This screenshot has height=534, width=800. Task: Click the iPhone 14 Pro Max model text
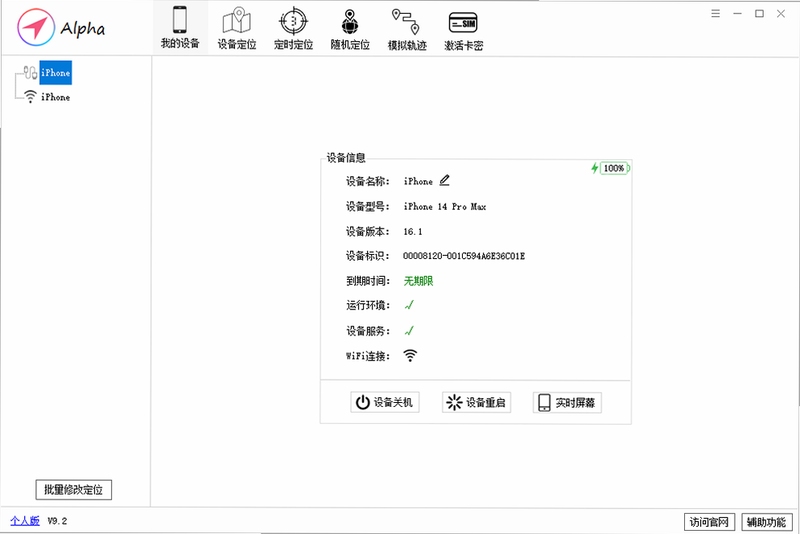[445, 207]
